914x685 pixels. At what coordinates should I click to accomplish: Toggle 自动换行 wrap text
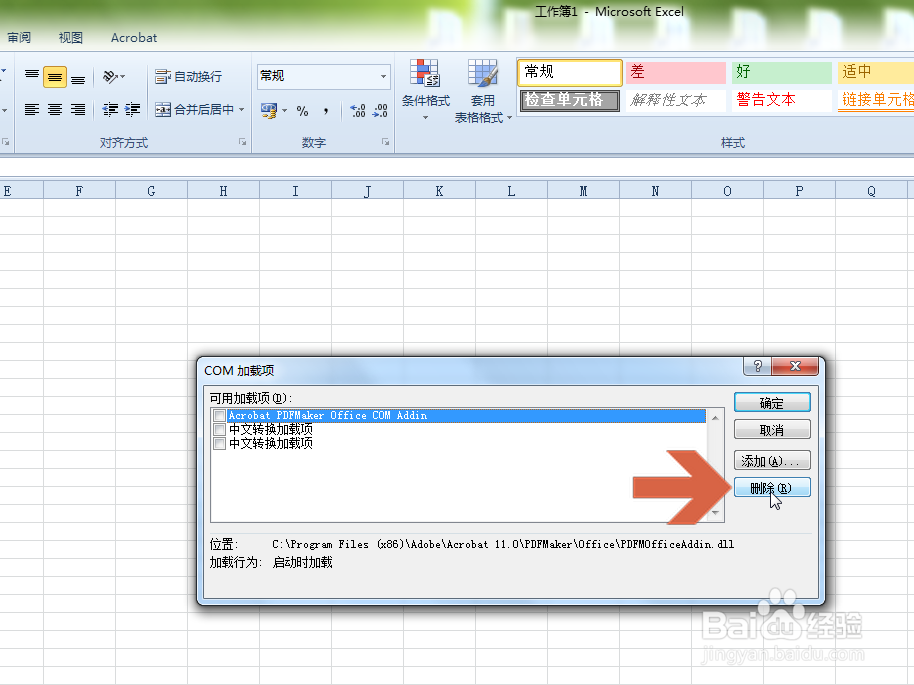[x=188, y=76]
